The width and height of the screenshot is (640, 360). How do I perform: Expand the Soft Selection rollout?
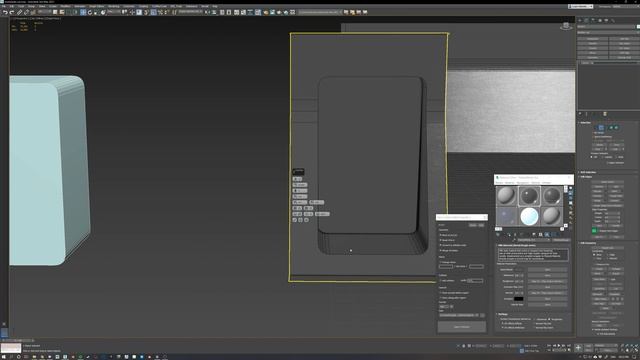(588, 172)
